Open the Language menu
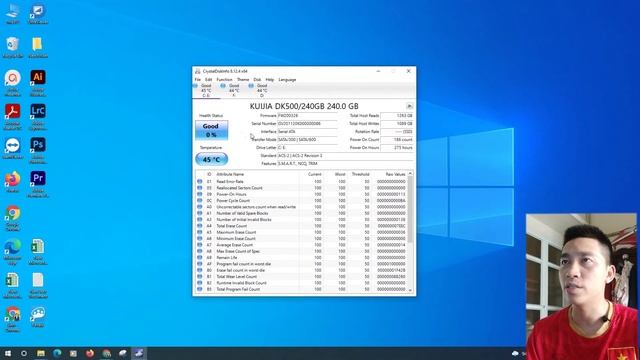 (287, 80)
